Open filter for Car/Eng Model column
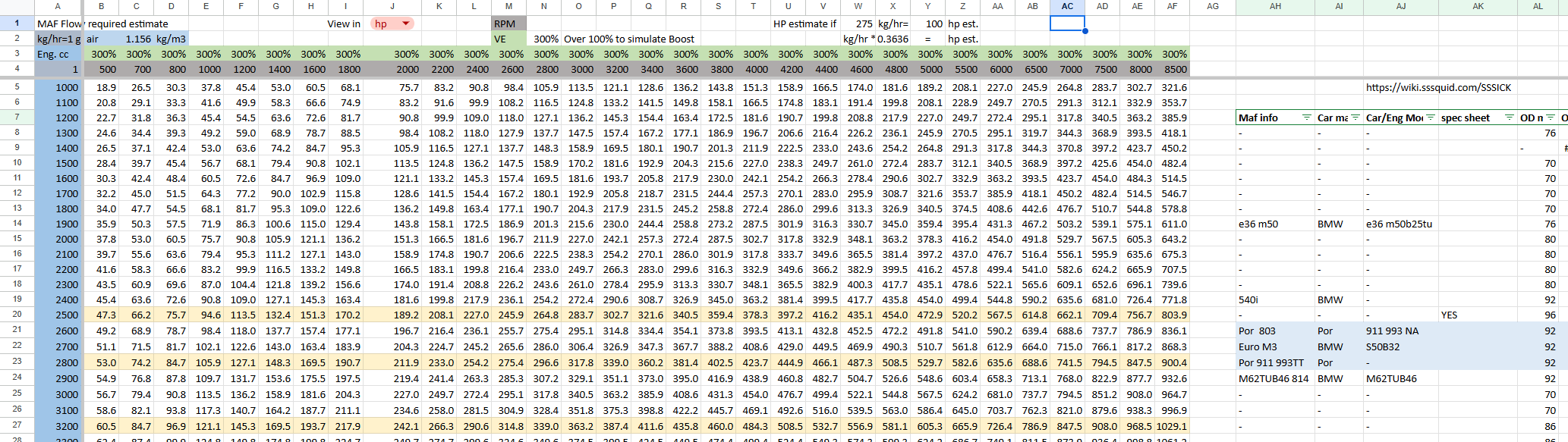This screenshot has width=1568, height=442. (x=1431, y=118)
